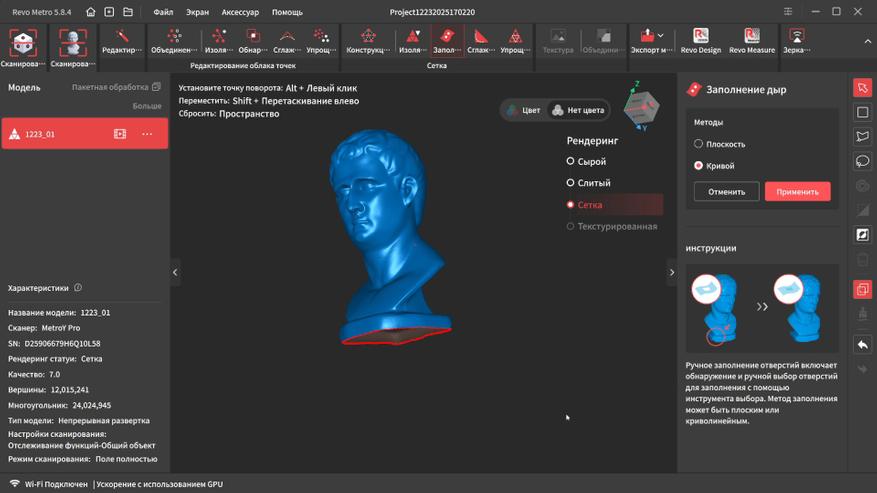Open batch processing icon
This screenshot has height=493, width=877.
click(x=157, y=87)
